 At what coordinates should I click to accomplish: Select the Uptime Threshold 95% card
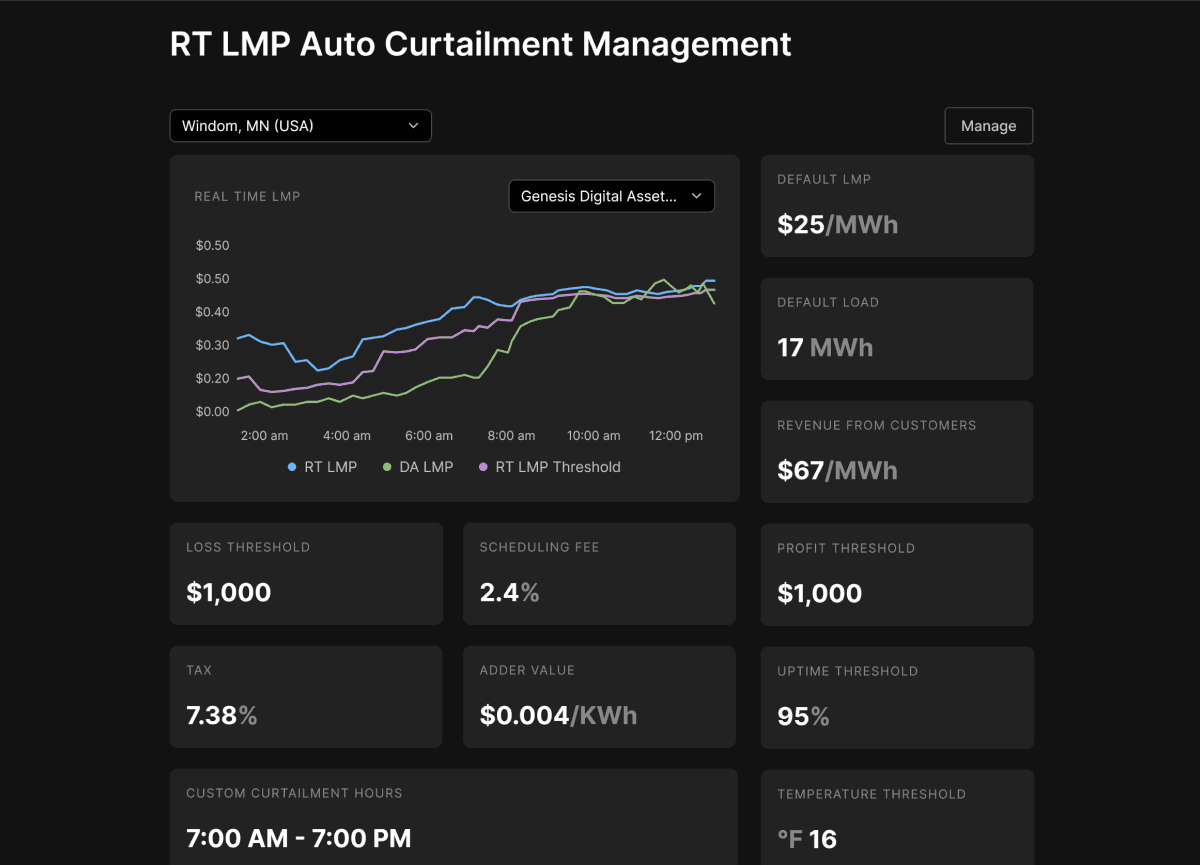(x=897, y=698)
